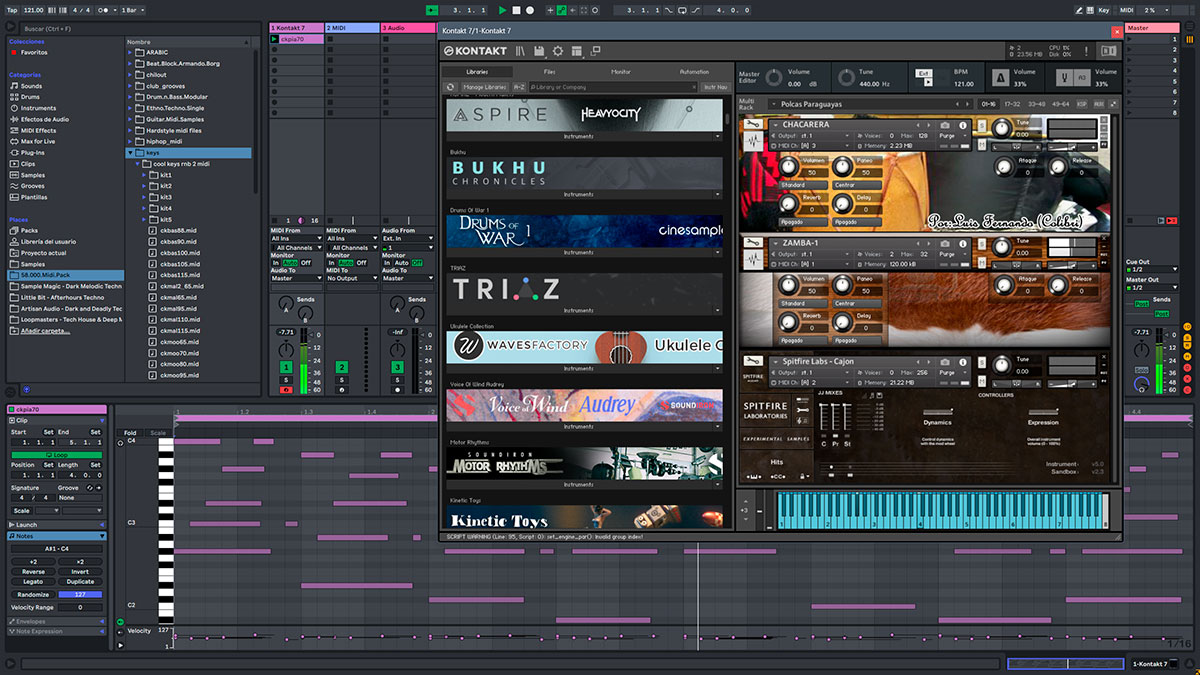Click the 121.00 tempo field
The height and width of the screenshot is (675, 1200).
tap(34, 9)
